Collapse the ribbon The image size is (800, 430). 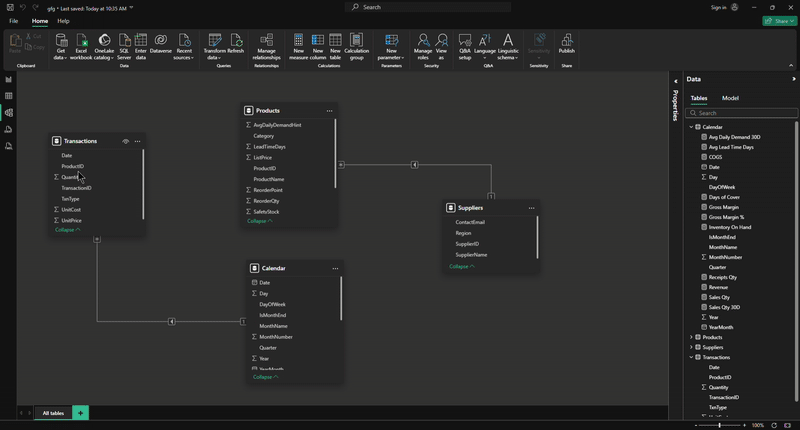pos(791,66)
